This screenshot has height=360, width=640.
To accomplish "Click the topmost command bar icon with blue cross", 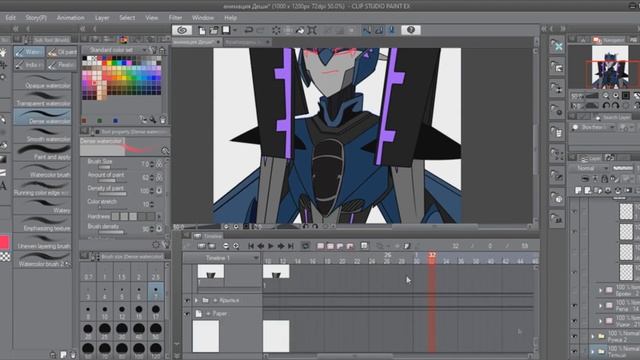I will pos(558,46).
